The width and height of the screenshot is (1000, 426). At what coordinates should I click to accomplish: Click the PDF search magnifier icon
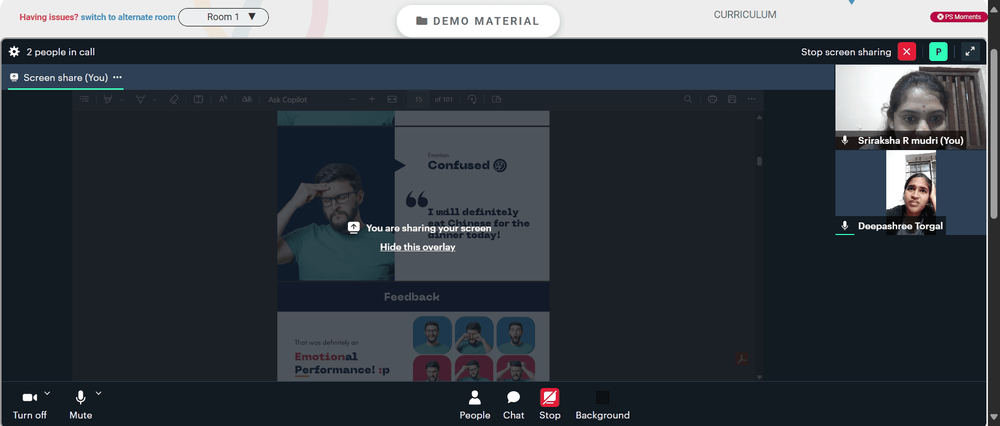click(688, 99)
